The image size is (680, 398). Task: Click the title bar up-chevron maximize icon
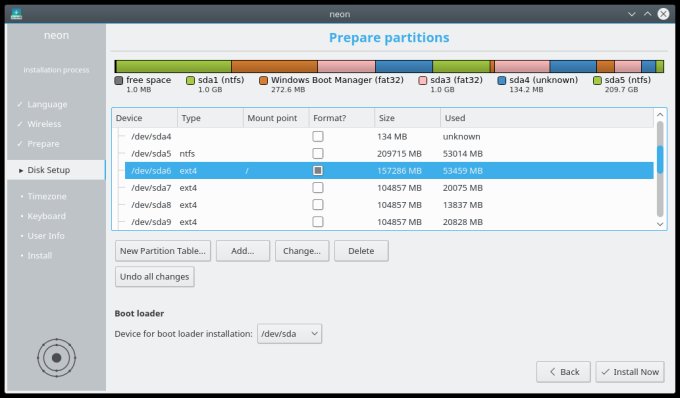point(647,14)
